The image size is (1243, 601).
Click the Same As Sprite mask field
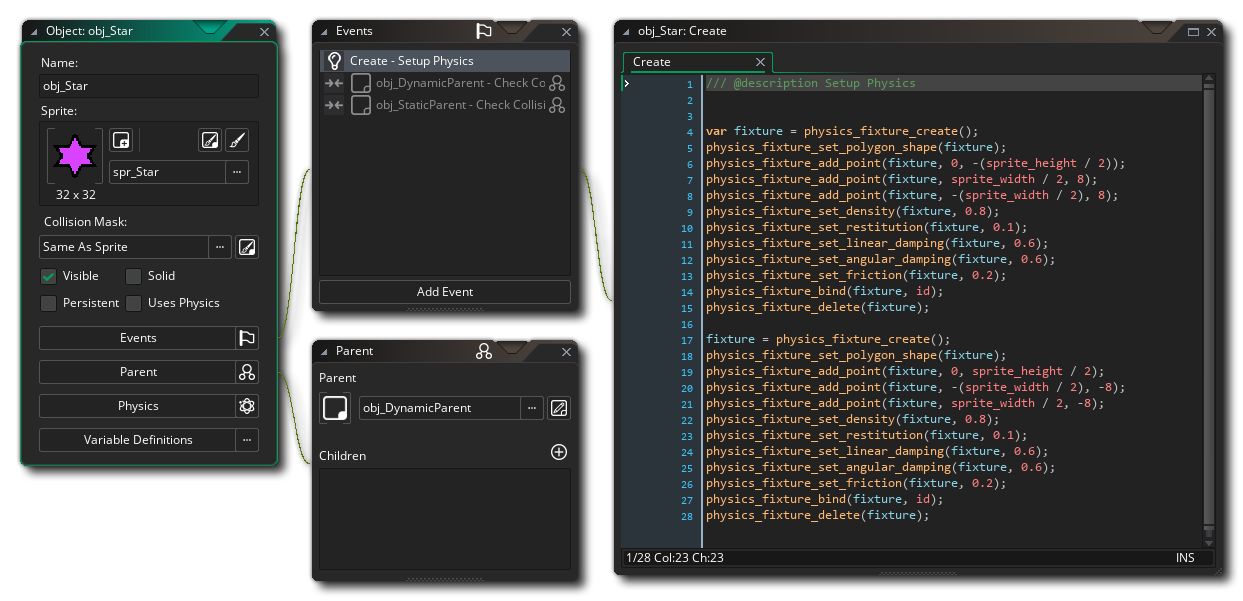(x=123, y=247)
